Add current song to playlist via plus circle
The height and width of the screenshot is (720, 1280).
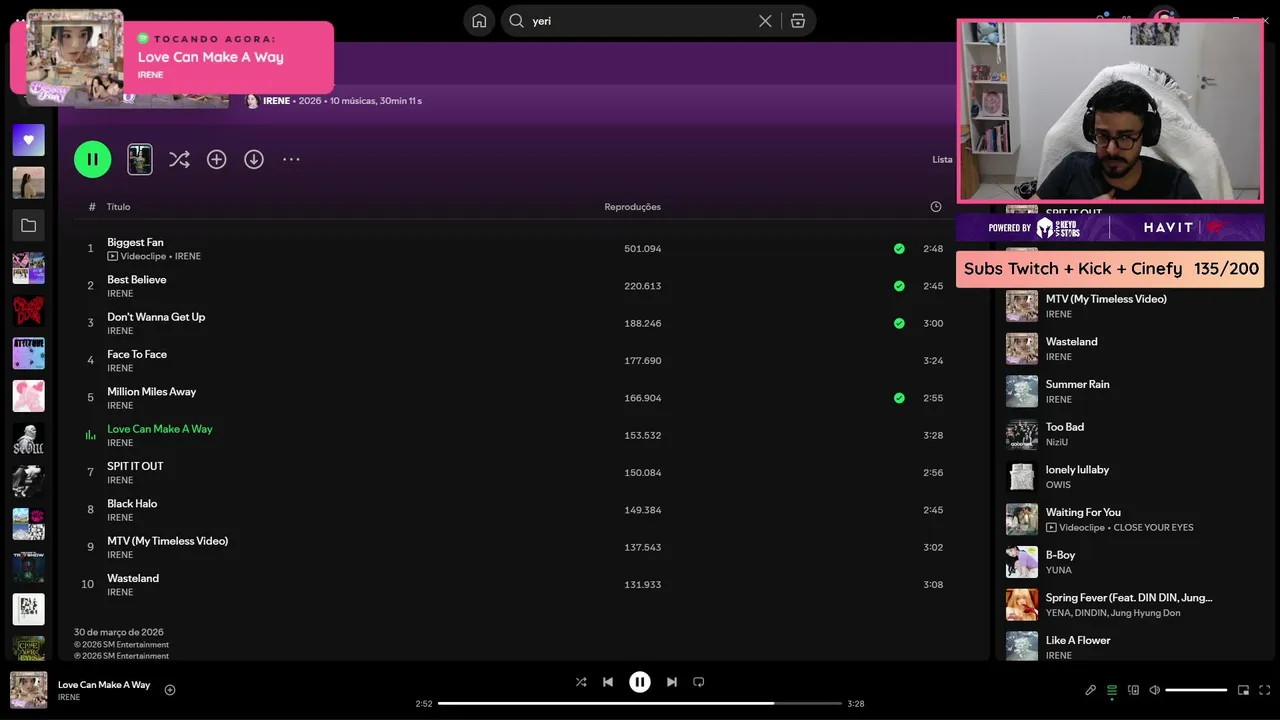pos(170,690)
